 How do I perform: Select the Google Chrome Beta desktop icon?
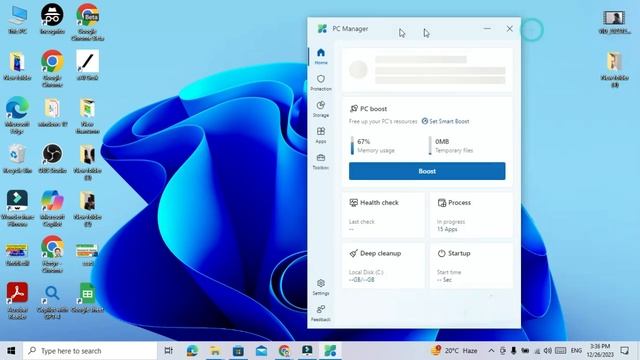87,22
